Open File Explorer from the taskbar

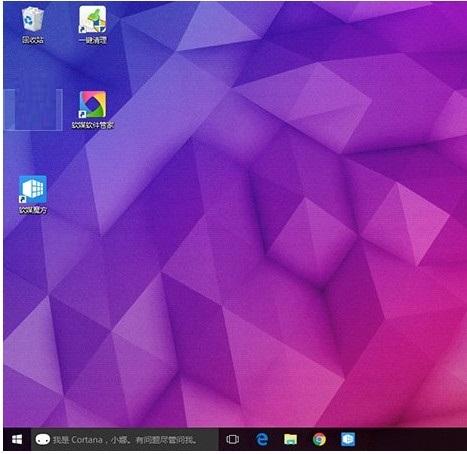[290, 439]
